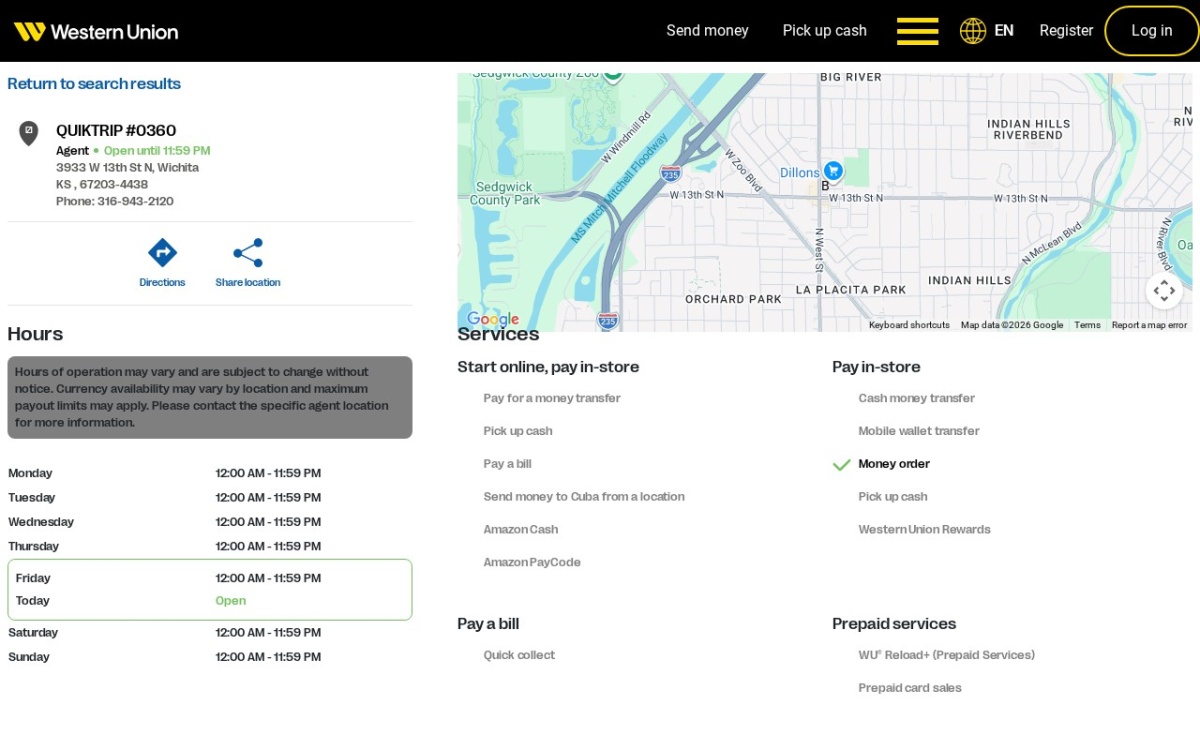Return to search results
This screenshot has width=1200, height=750.
pyautogui.click(x=94, y=84)
